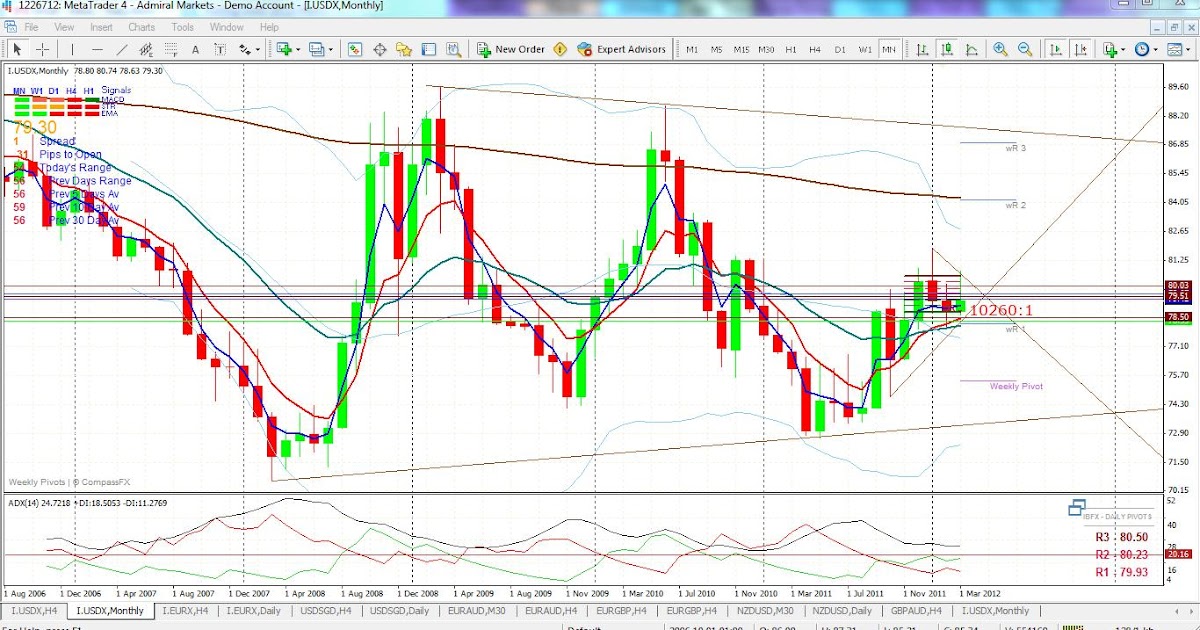The image size is (1200, 630).
Task: Click the IBFX Daily Pivots chart icon
Action: (x=1076, y=507)
